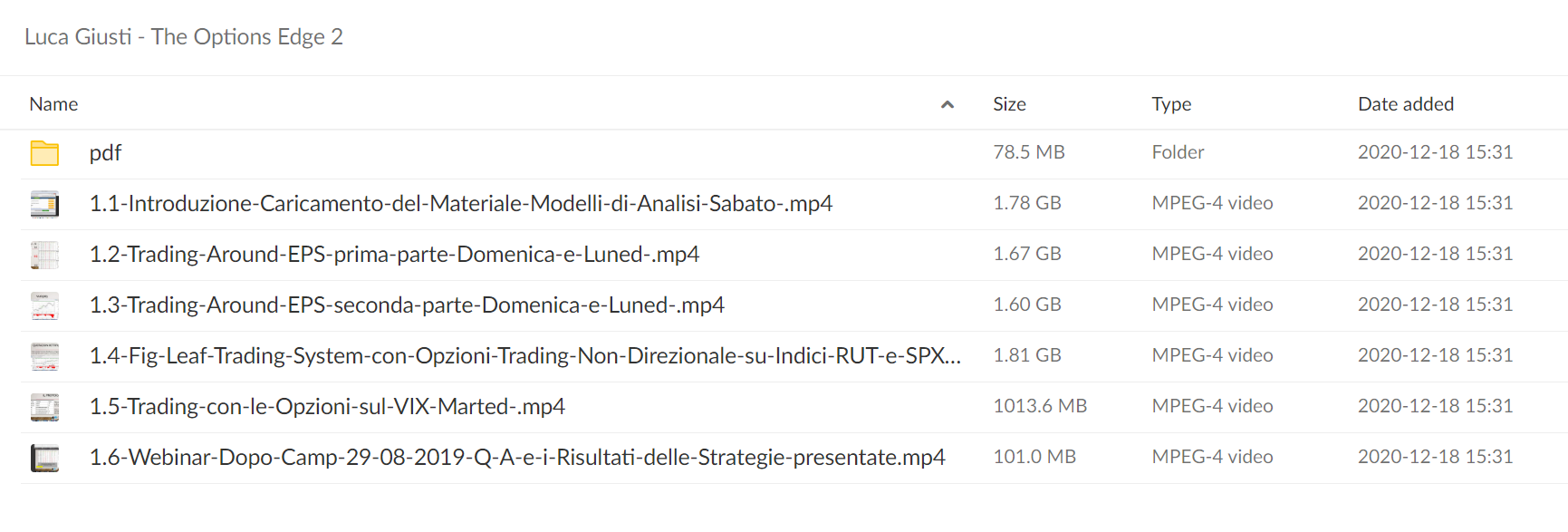Toggle sort order with the Name column arrow

click(948, 104)
